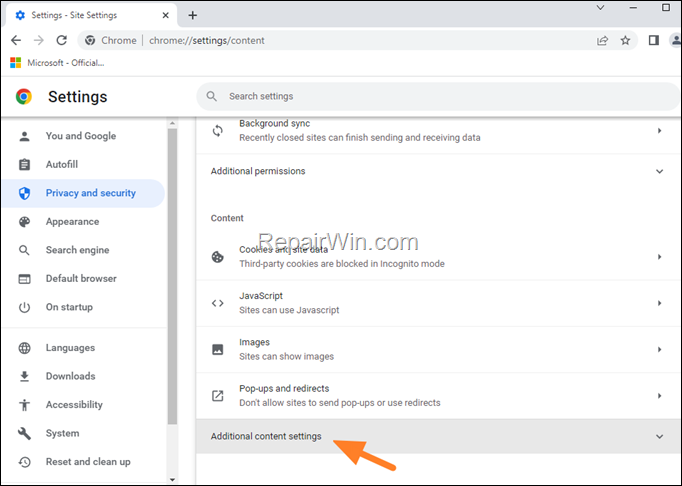
Task: Click the shield icon for Privacy and security
Action: pos(24,193)
